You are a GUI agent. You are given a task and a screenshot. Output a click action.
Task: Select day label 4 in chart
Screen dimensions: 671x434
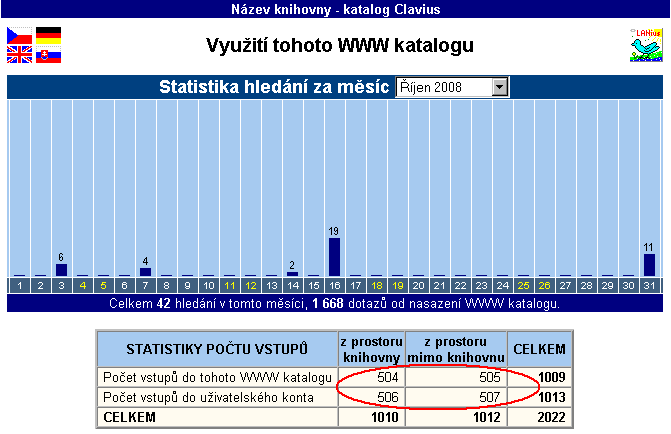click(x=83, y=285)
